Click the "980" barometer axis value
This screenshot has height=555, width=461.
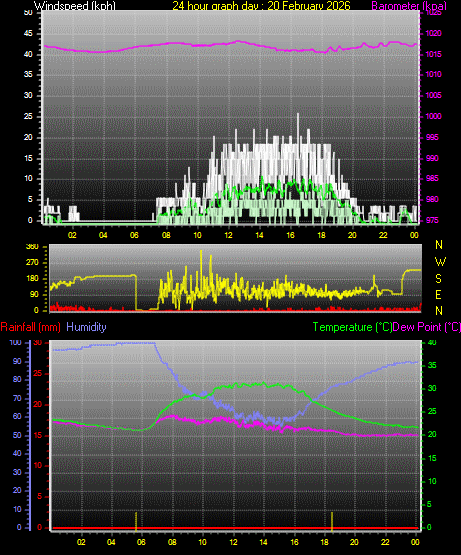[x=432, y=199]
